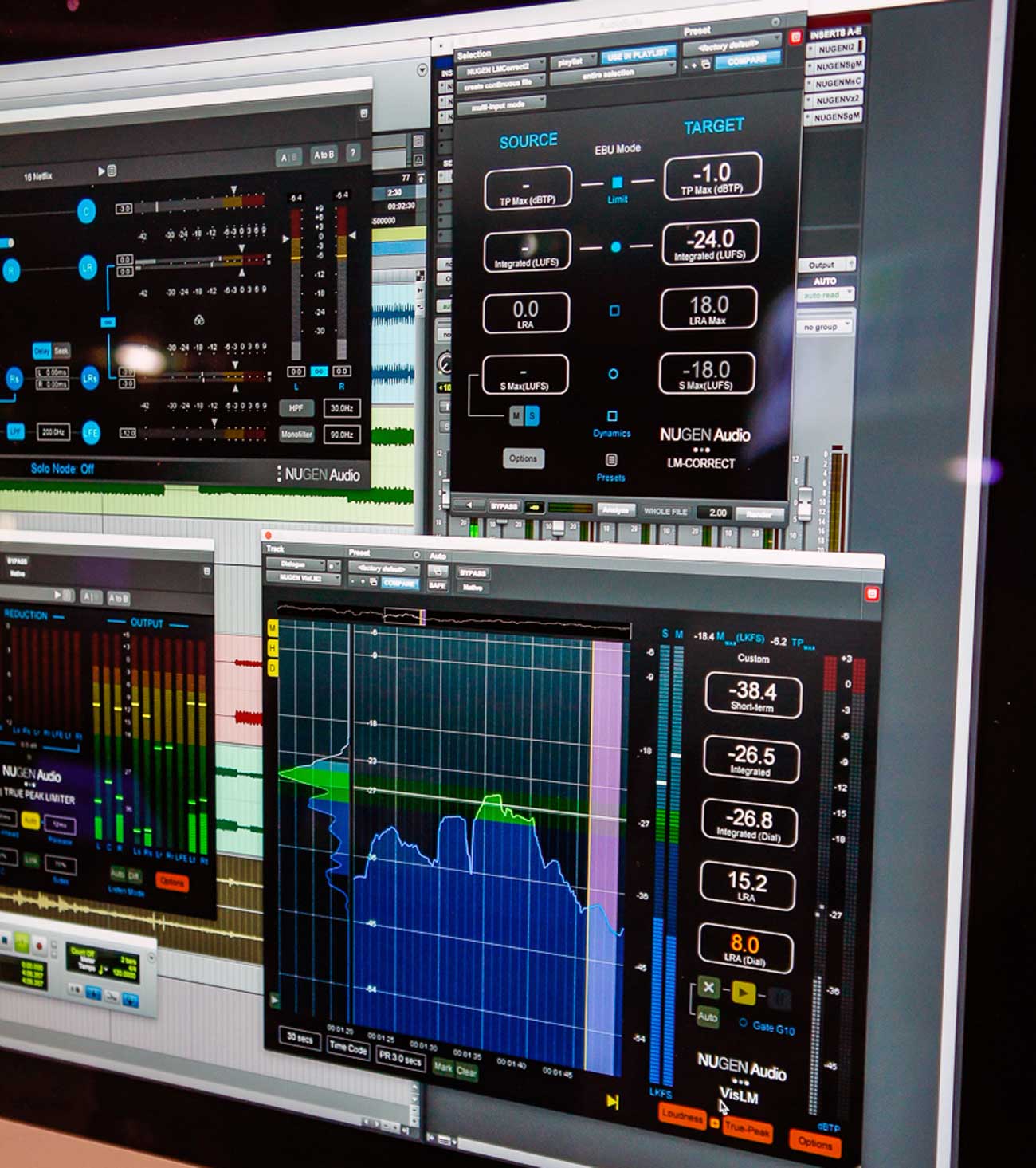Click the red target icon of LM-Correct window
This screenshot has width=1036, height=1168.
coord(795,37)
